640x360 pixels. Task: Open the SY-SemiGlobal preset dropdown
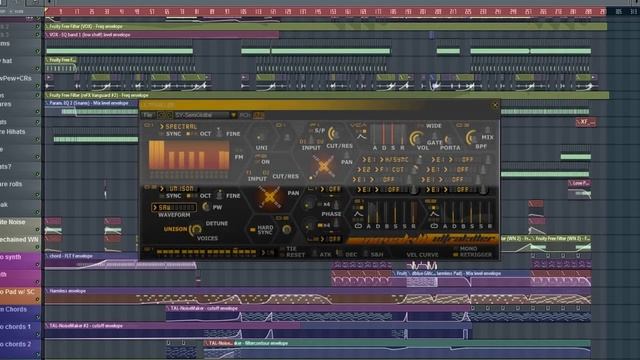201,115
